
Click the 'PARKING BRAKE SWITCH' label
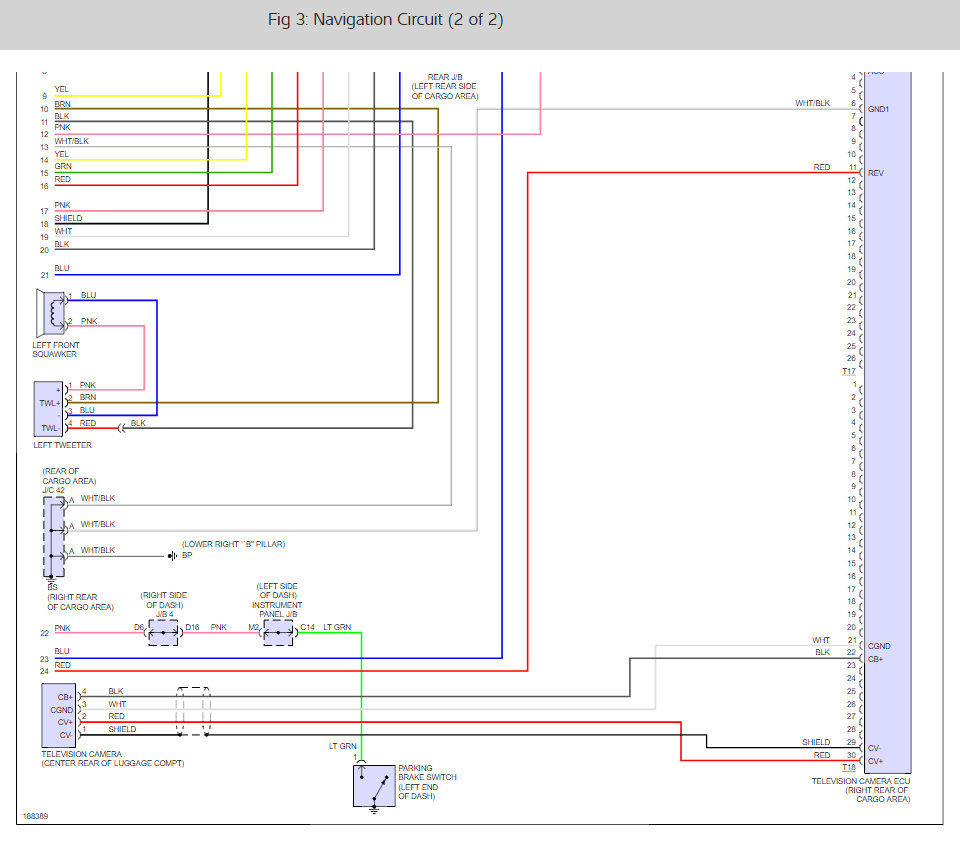(x=427, y=772)
